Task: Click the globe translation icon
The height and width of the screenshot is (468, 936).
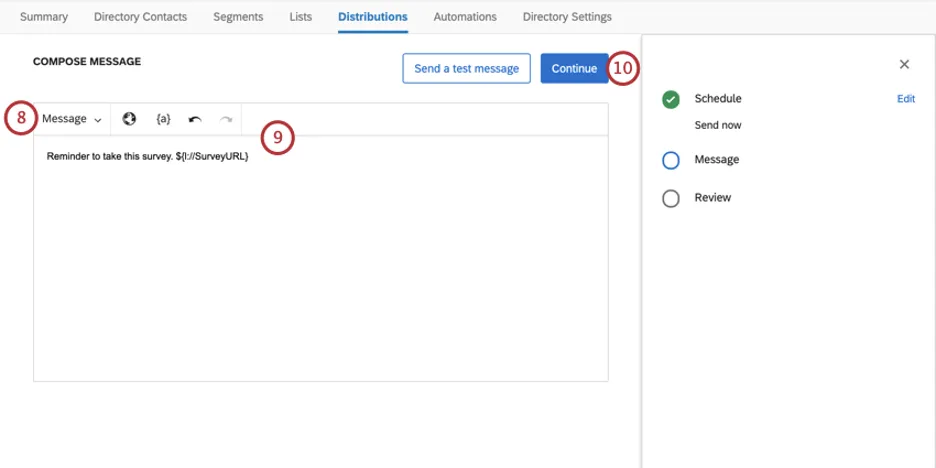Action: tap(129, 119)
